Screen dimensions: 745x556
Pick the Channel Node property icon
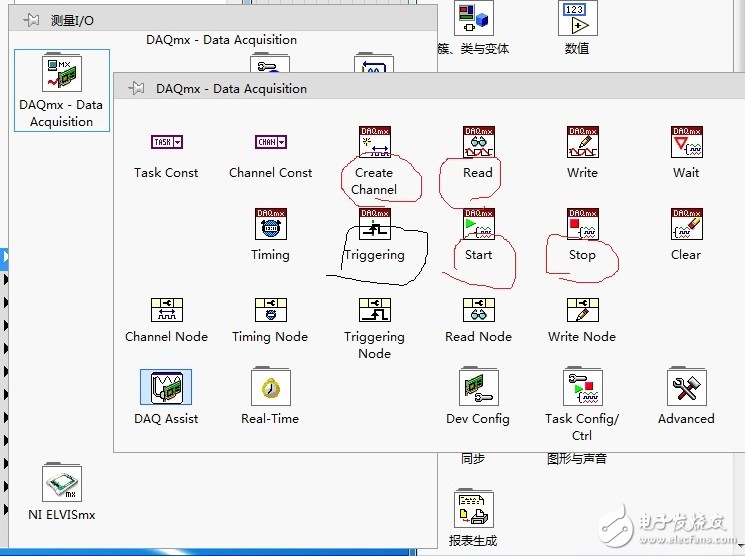(167, 310)
